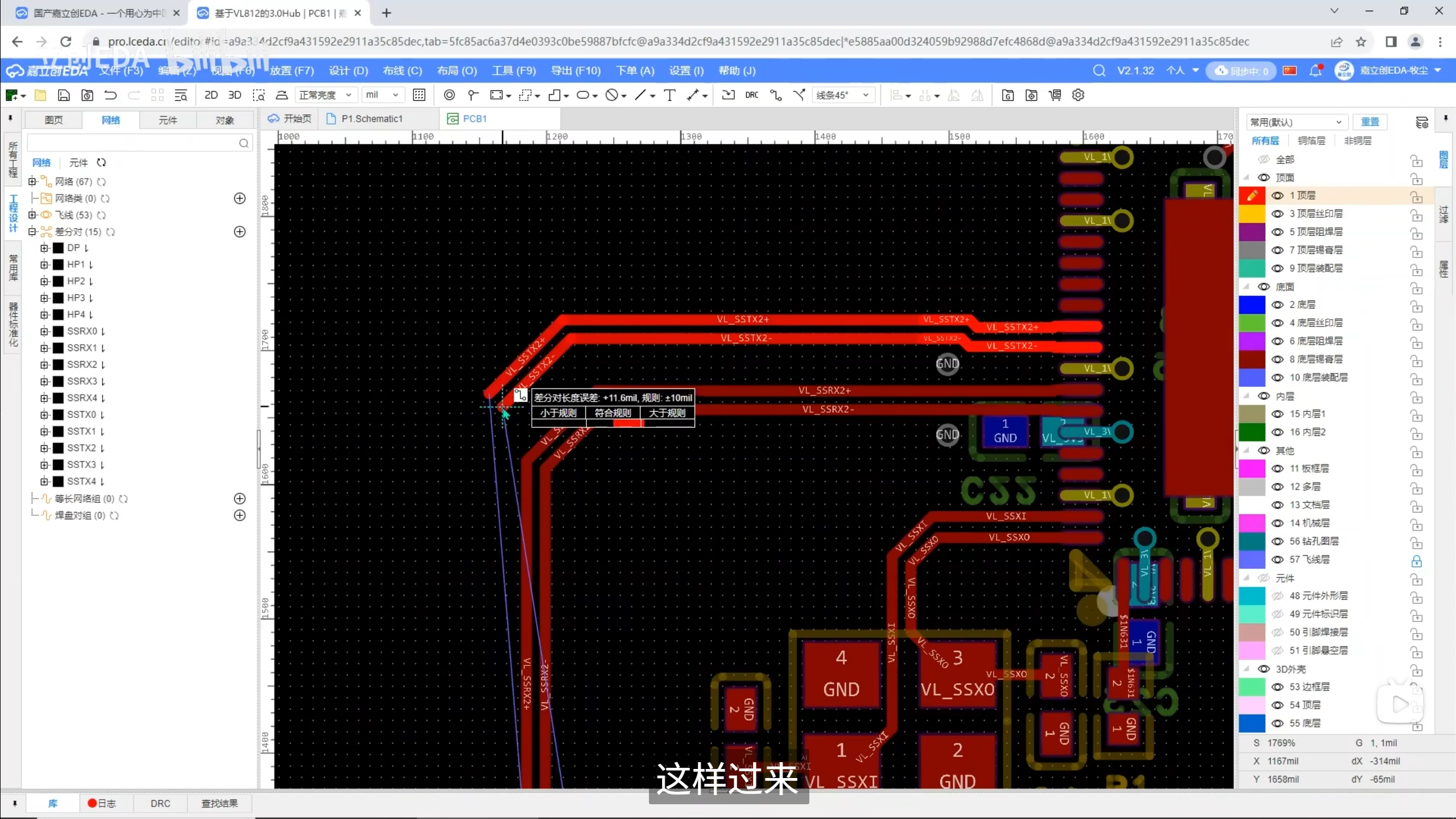
Task: Toggle visibility of 2 底层 layer
Action: pos(1277,305)
